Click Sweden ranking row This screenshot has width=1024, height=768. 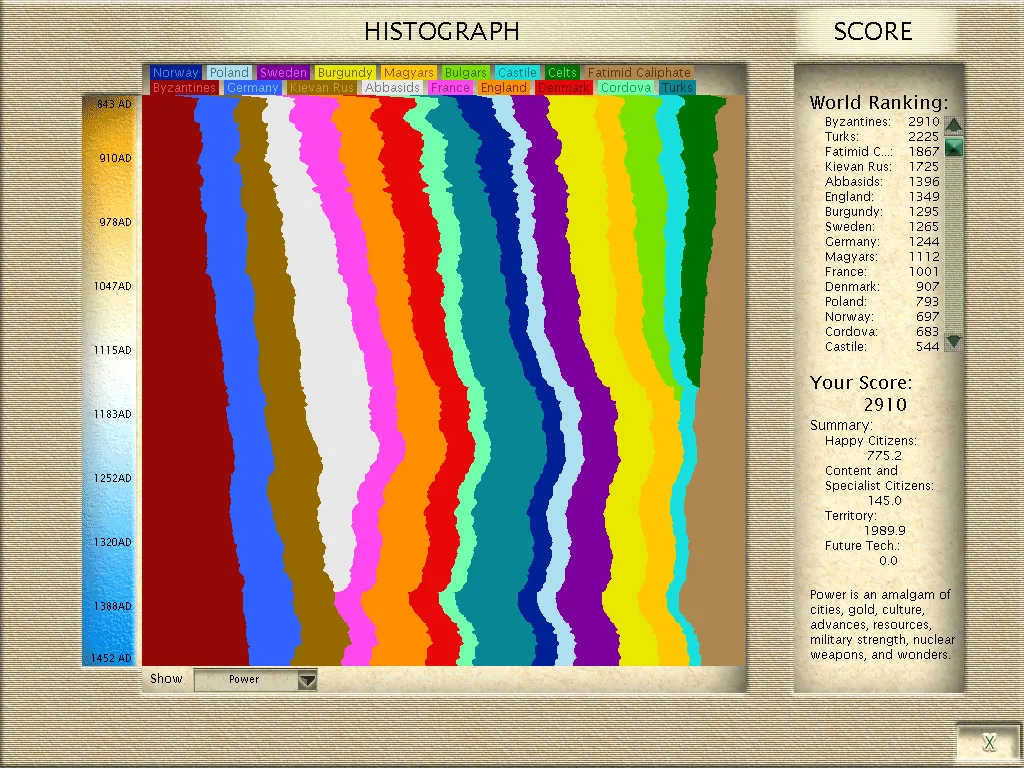882,227
